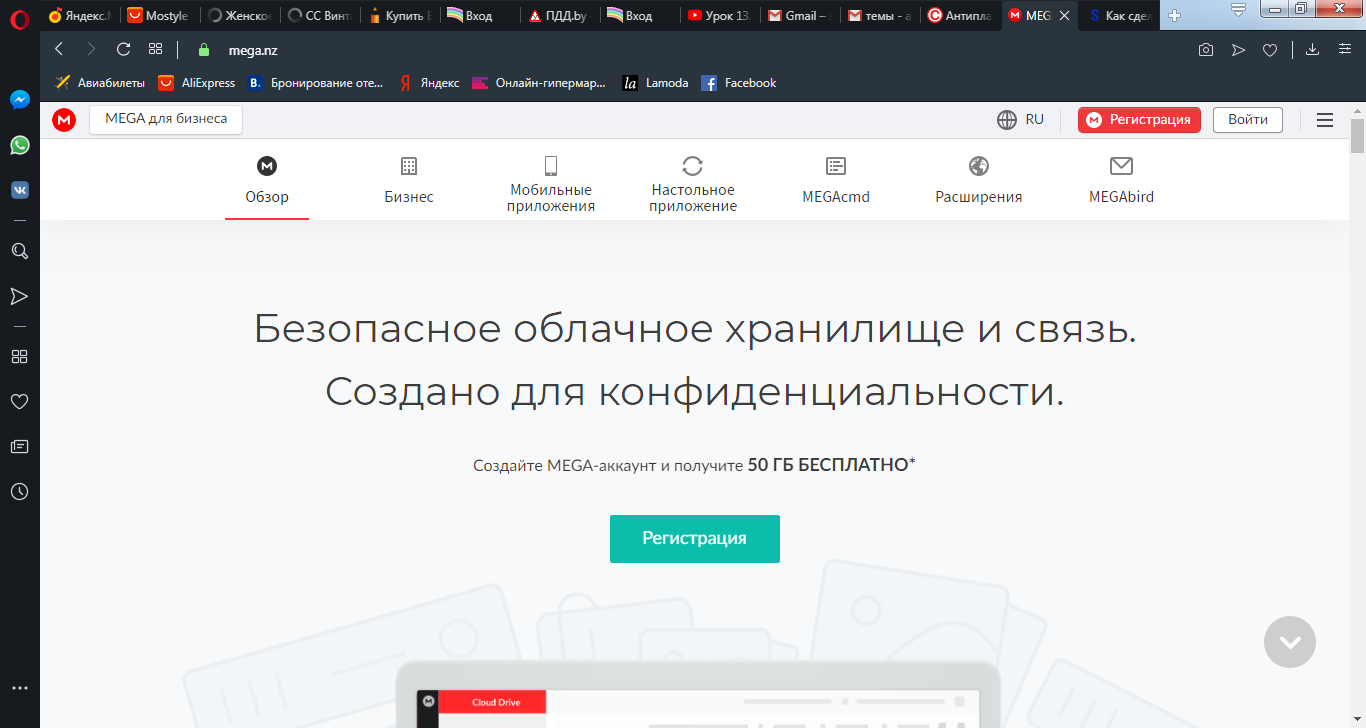Click the red Регистрация header button
Image resolution: width=1366 pixels, height=728 pixels.
pos(1139,120)
